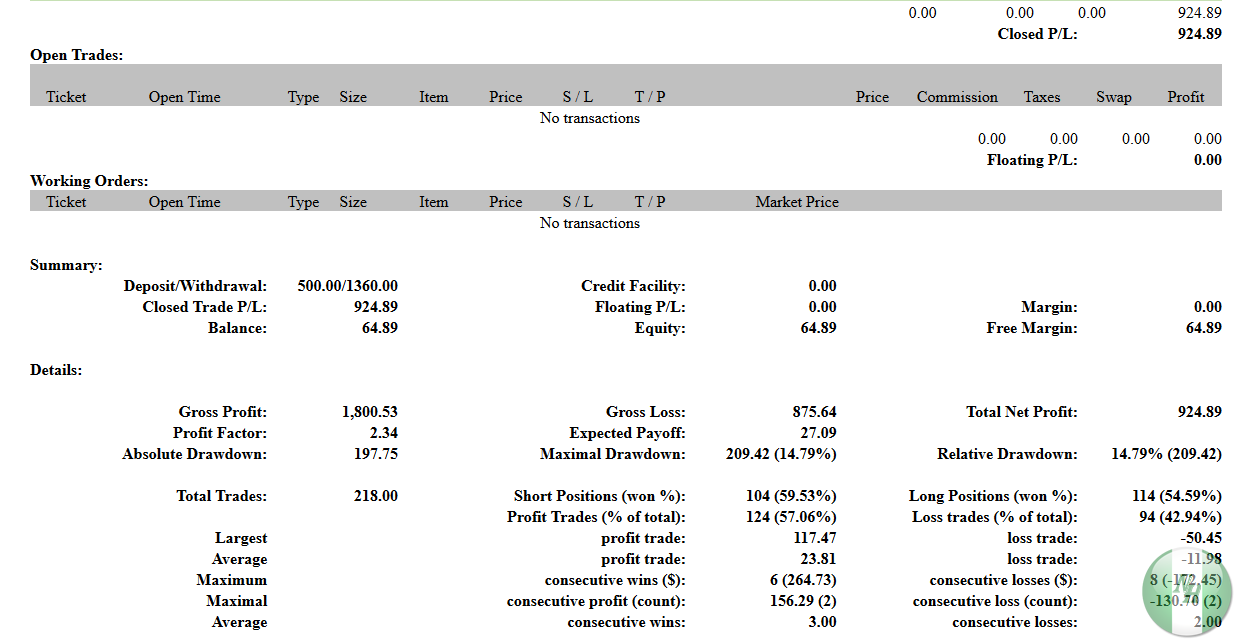Select consecutive wins value '6 (264.73)'
1254x639 pixels.
click(x=802, y=580)
